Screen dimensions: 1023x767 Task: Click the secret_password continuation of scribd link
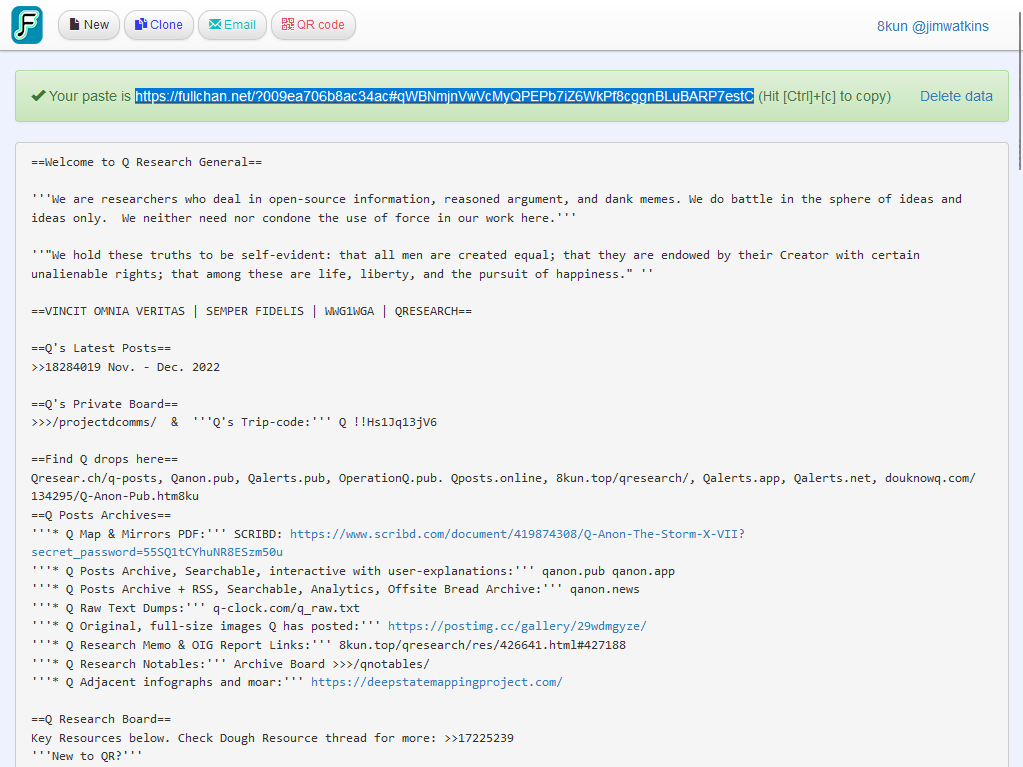pos(157,552)
